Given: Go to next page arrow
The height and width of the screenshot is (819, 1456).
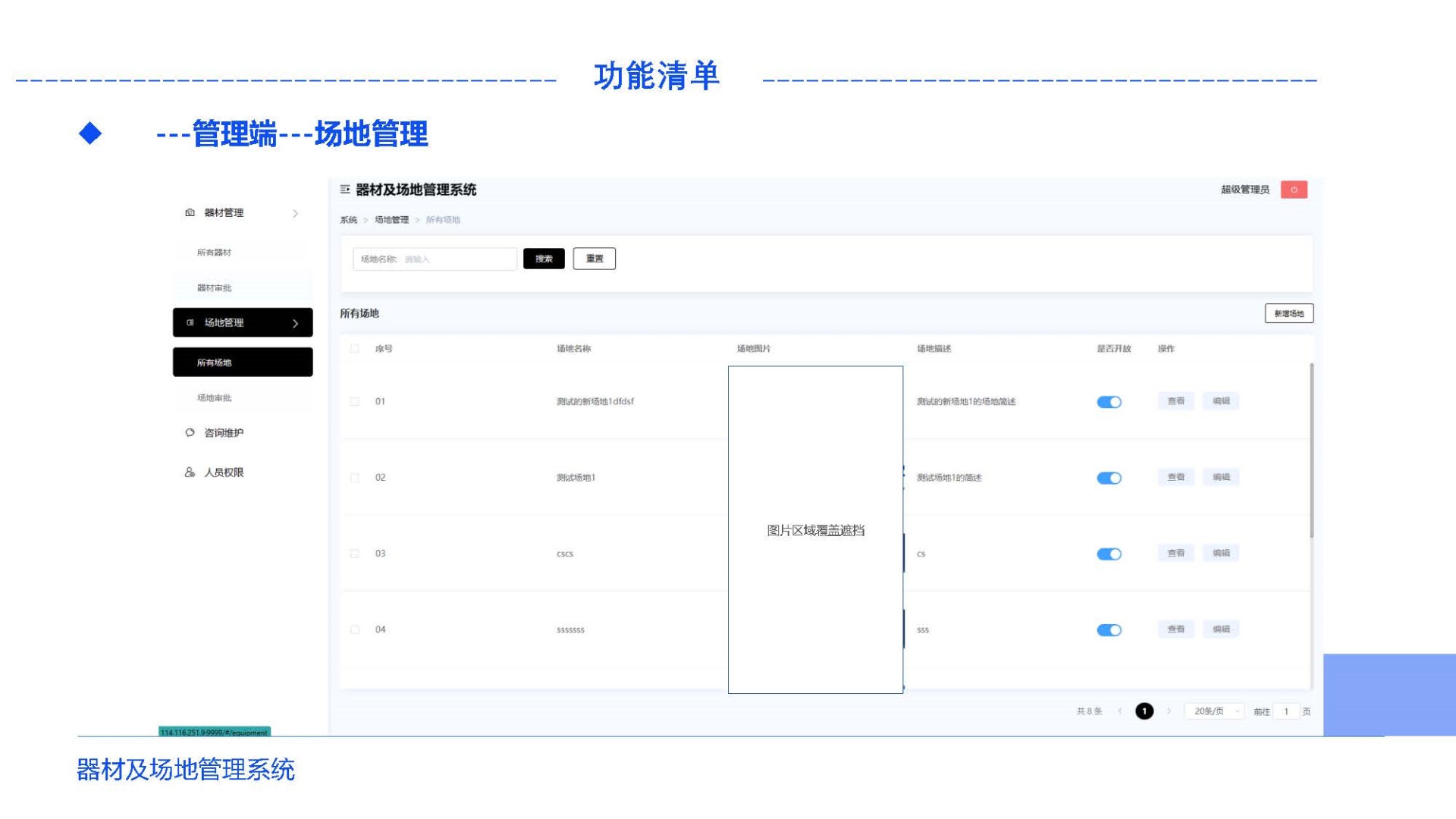Looking at the screenshot, I should pos(1169,711).
